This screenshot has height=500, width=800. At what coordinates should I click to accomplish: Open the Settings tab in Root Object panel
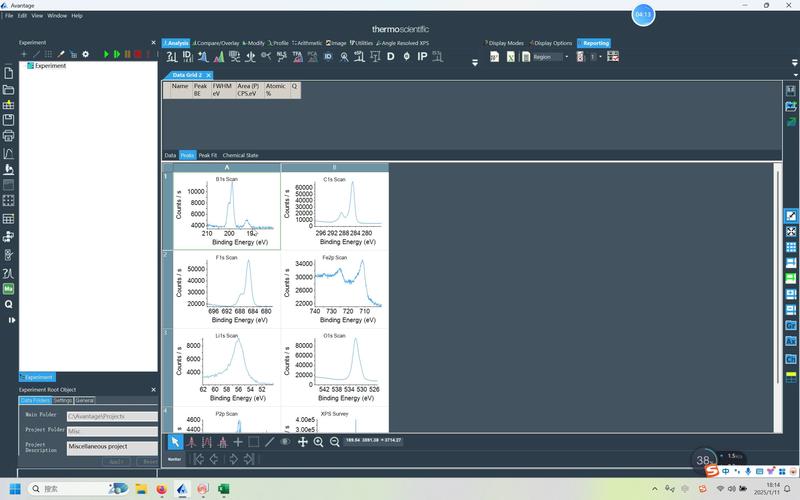click(63, 401)
